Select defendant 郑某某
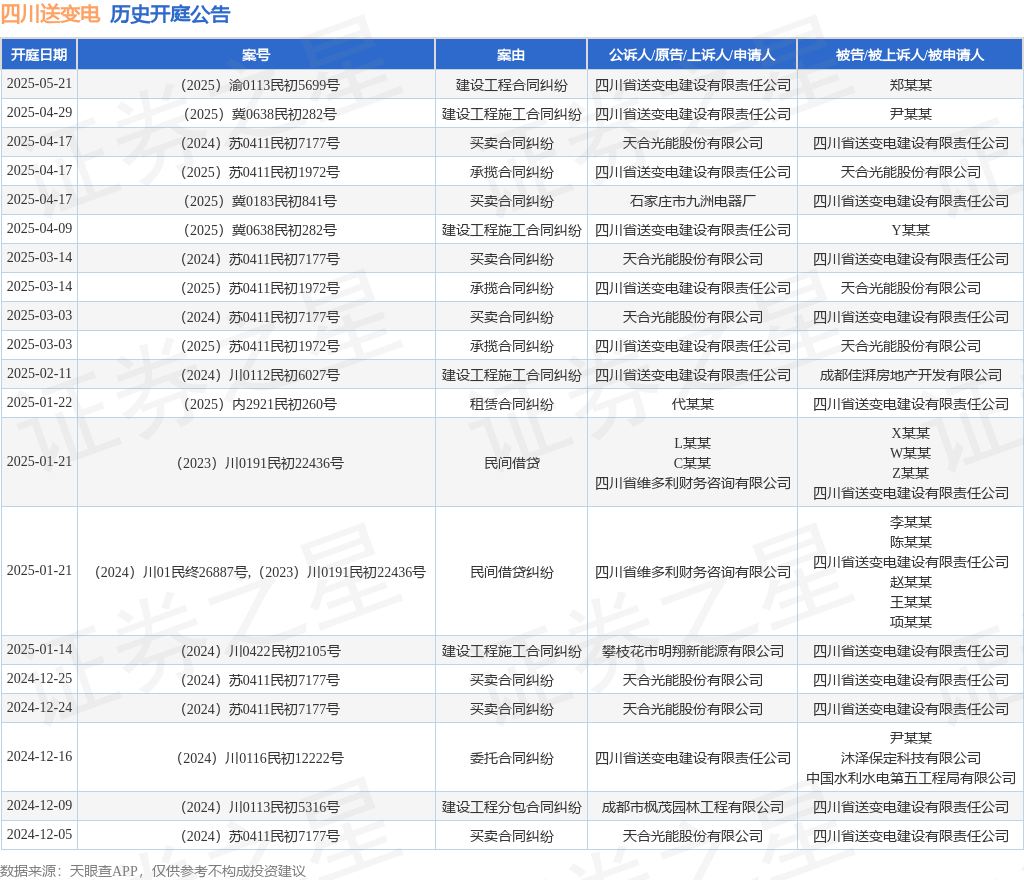 (910, 85)
